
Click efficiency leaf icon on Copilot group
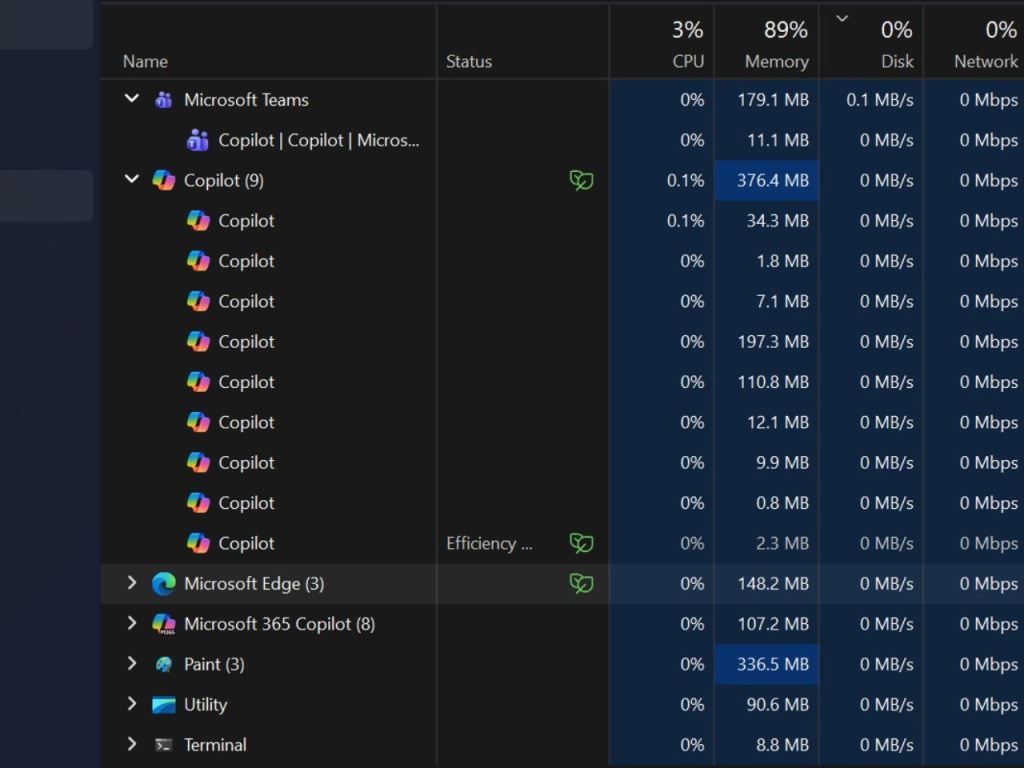[x=581, y=180]
